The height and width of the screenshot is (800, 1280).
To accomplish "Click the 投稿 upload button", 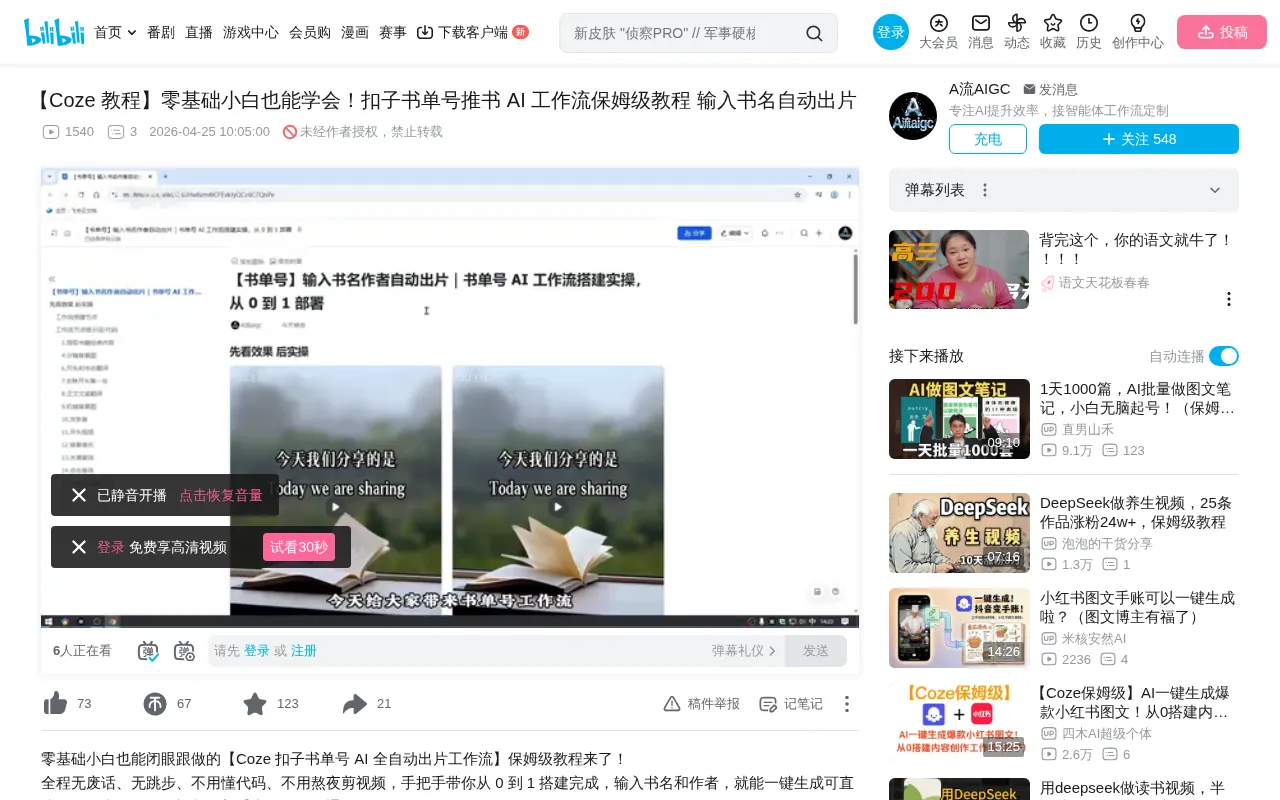I will [1222, 32].
